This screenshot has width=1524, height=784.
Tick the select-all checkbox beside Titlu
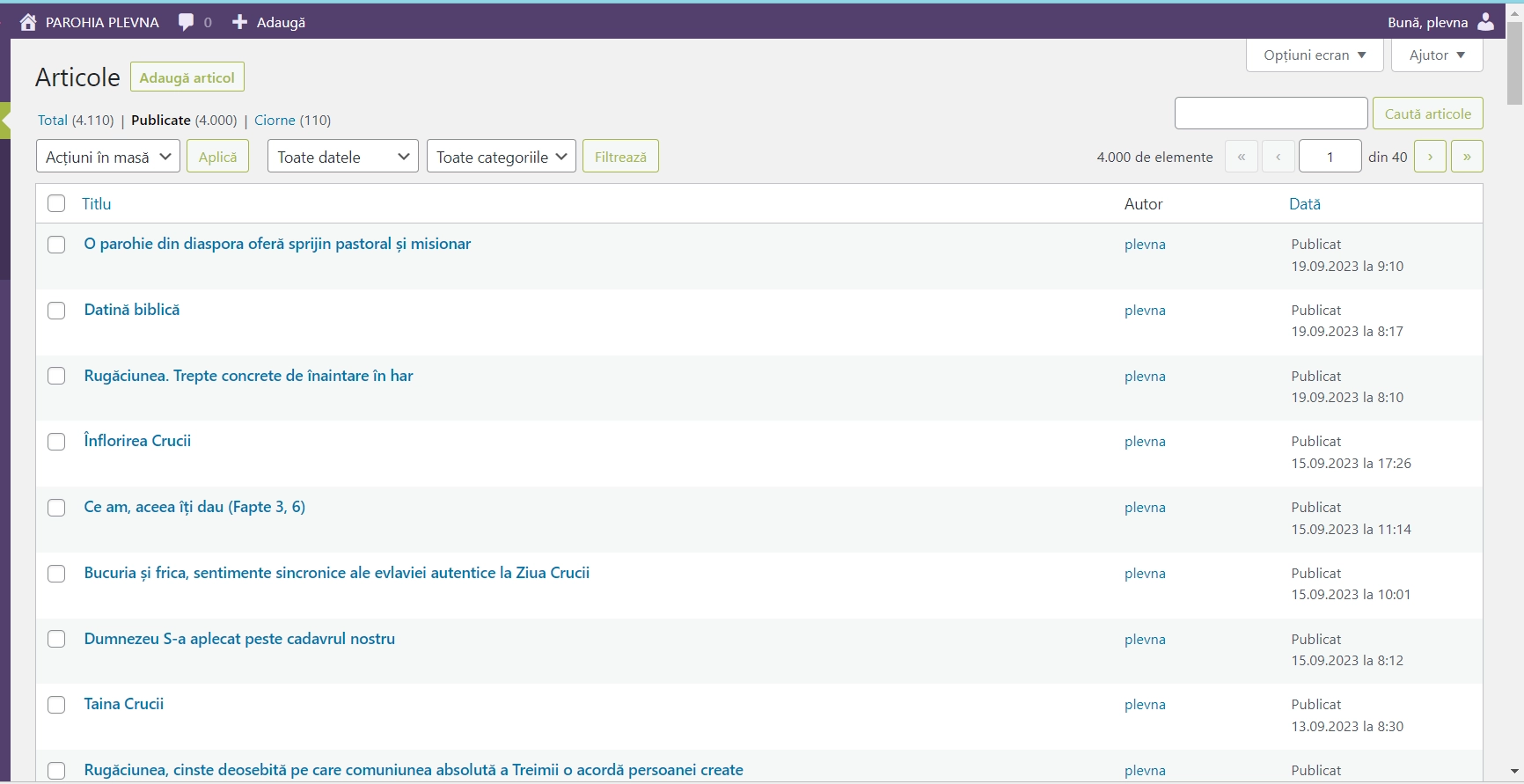[56, 203]
